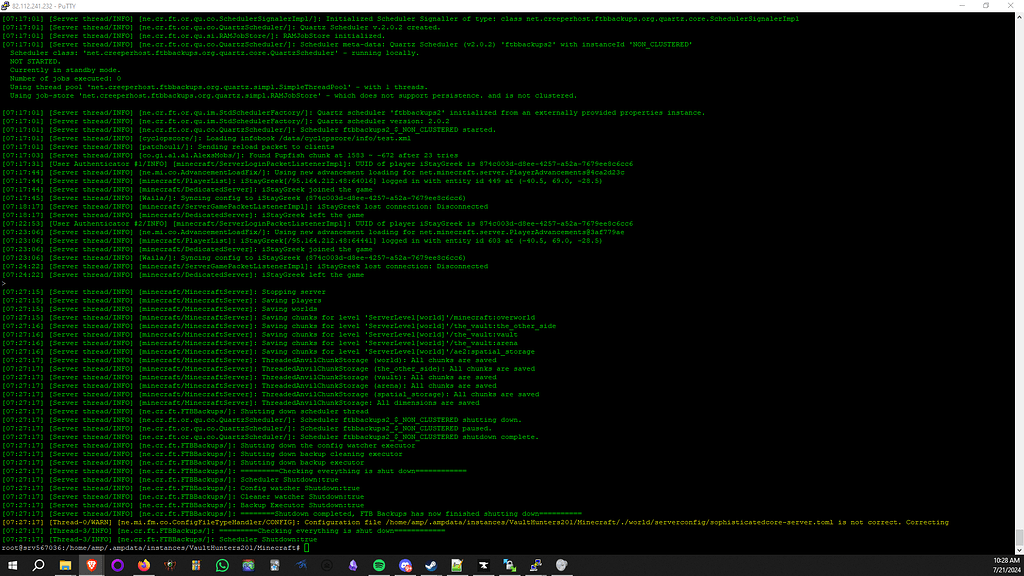The image size is (1024, 576).
Task: Click the taskbar Search magnifier
Action: [x=39, y=565]
